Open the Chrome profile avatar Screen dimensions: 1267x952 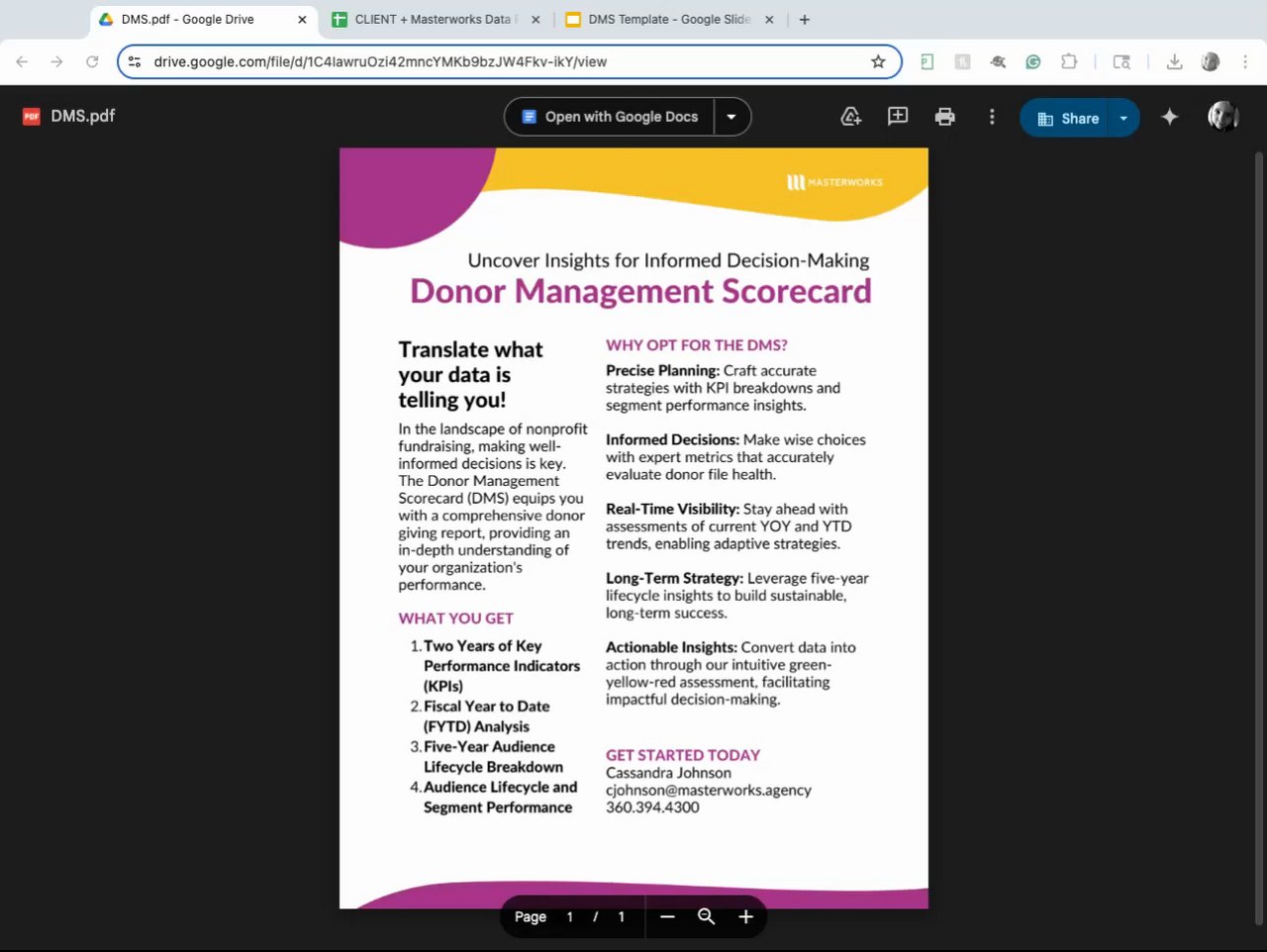1210,61
